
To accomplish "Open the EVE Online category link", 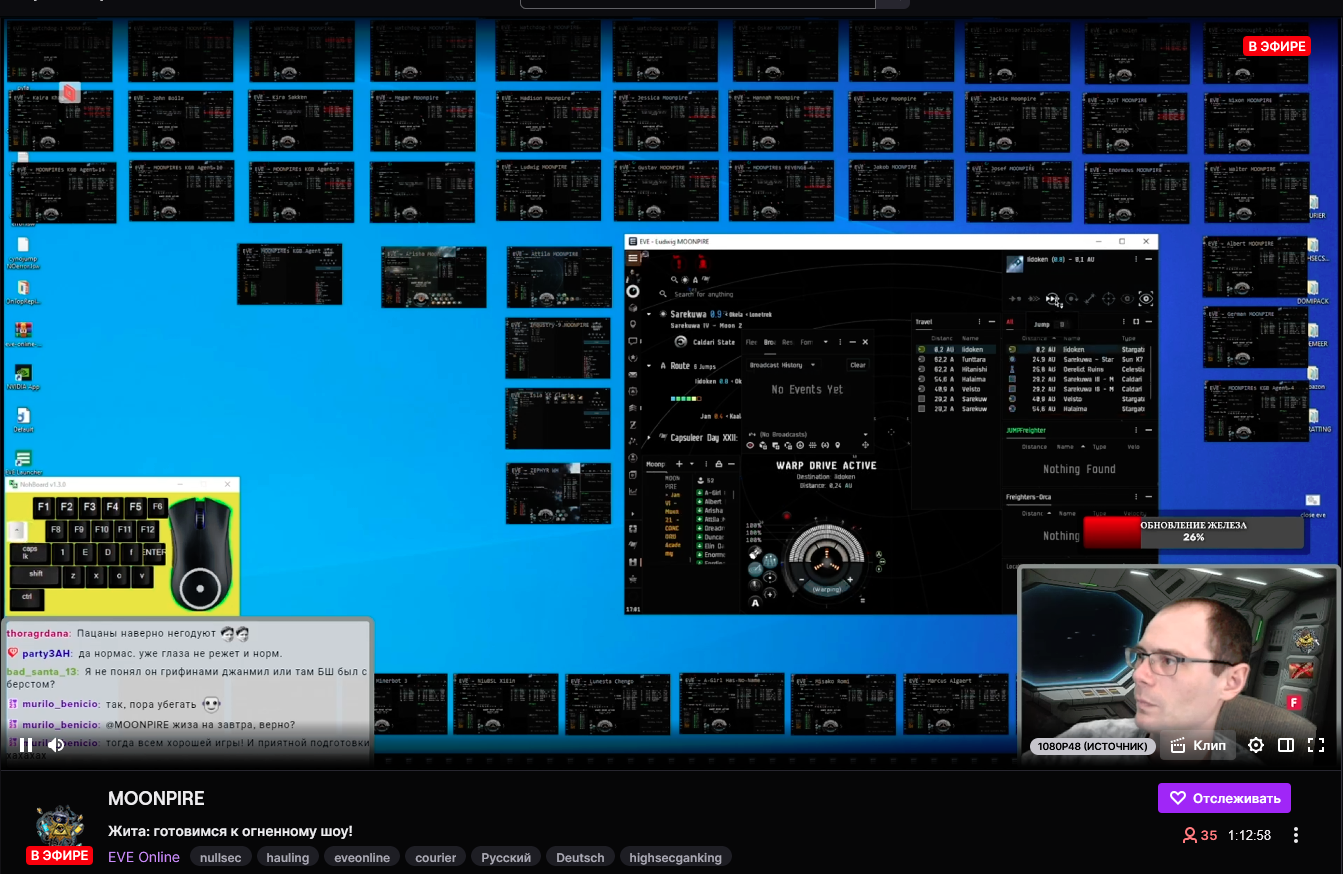I will 144,857.
